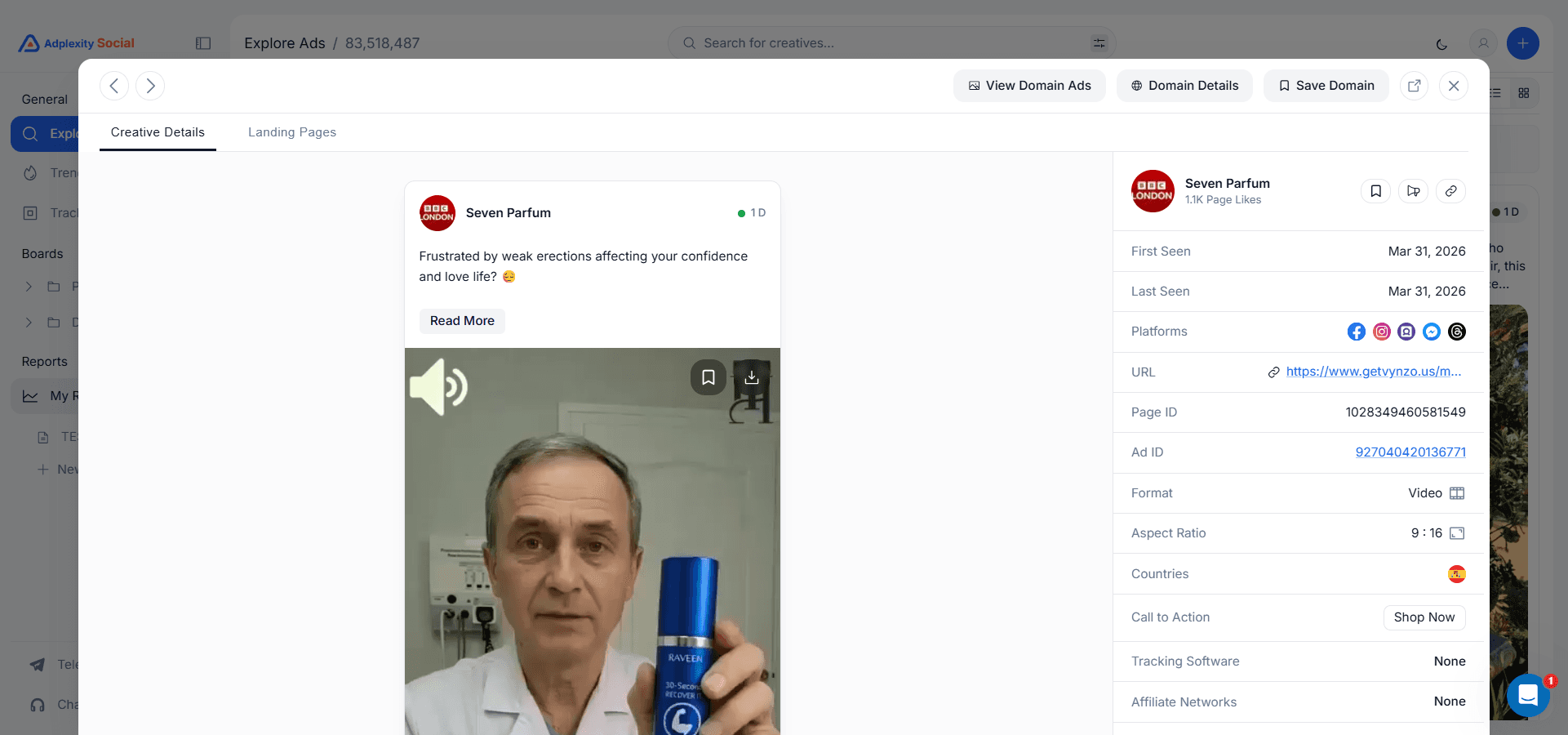Go to next ad with right arrow

(x=150, y=86)
